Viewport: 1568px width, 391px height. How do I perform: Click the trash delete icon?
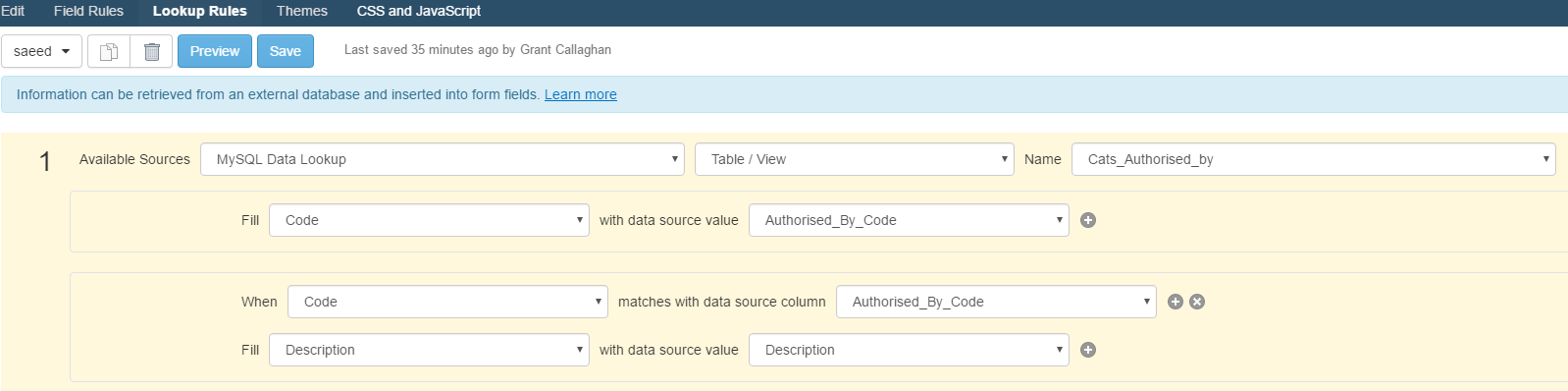click(x=152, y=51)
